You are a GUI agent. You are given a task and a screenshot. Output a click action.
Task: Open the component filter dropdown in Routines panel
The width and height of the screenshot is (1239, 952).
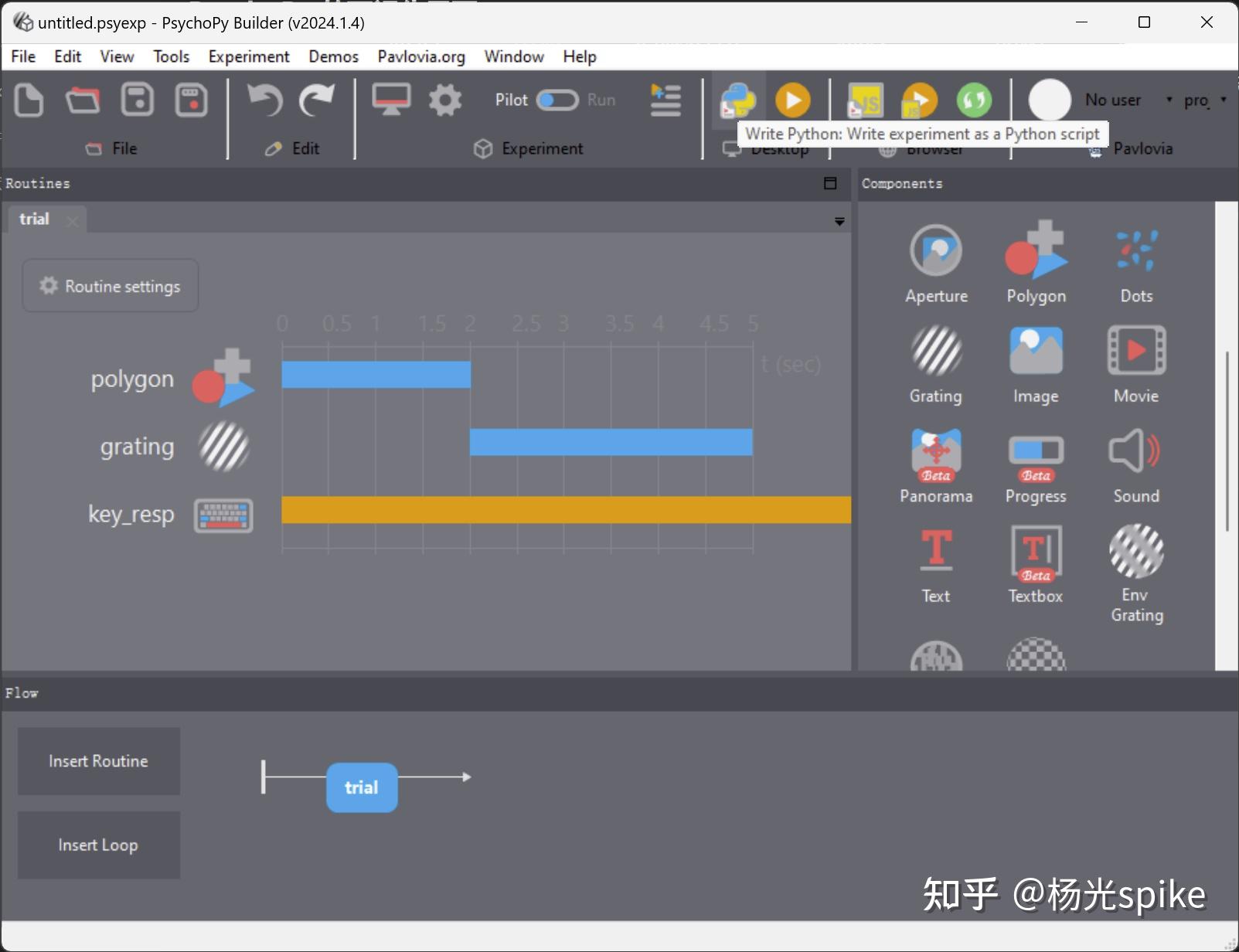click(839, 221)
